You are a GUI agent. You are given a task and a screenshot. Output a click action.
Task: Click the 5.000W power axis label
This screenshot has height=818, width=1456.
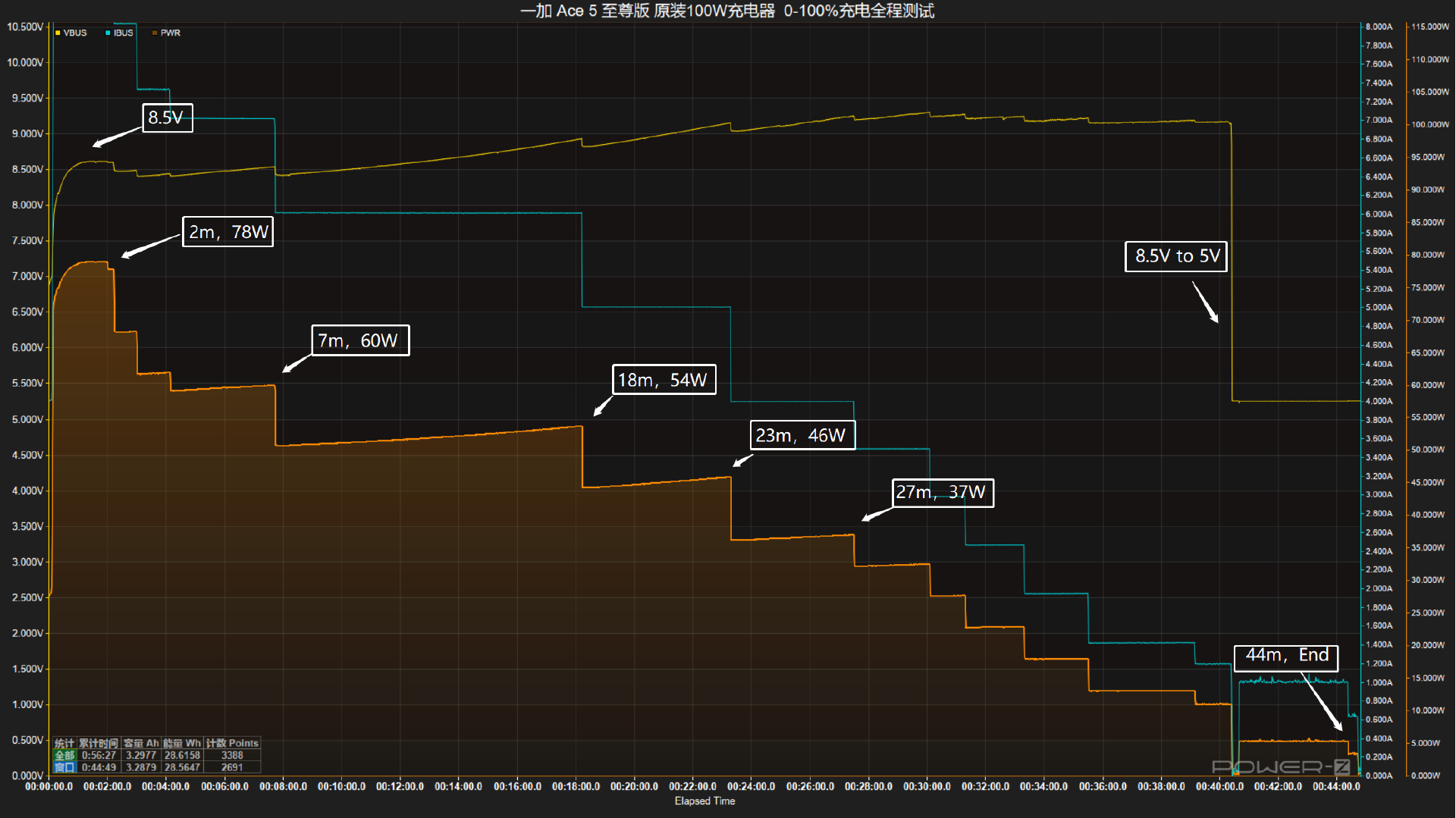pos(1426,743)
